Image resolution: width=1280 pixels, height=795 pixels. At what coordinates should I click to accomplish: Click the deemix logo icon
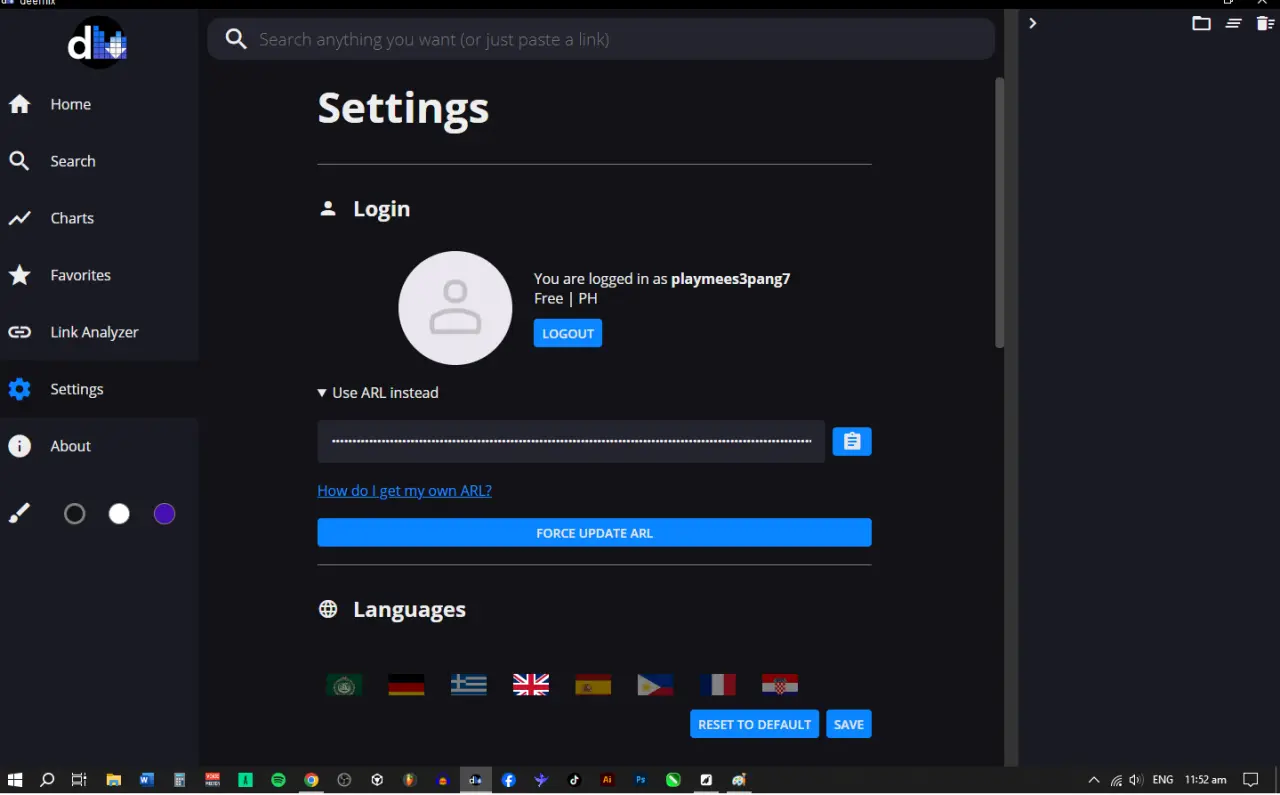click(x=98, y=42)
